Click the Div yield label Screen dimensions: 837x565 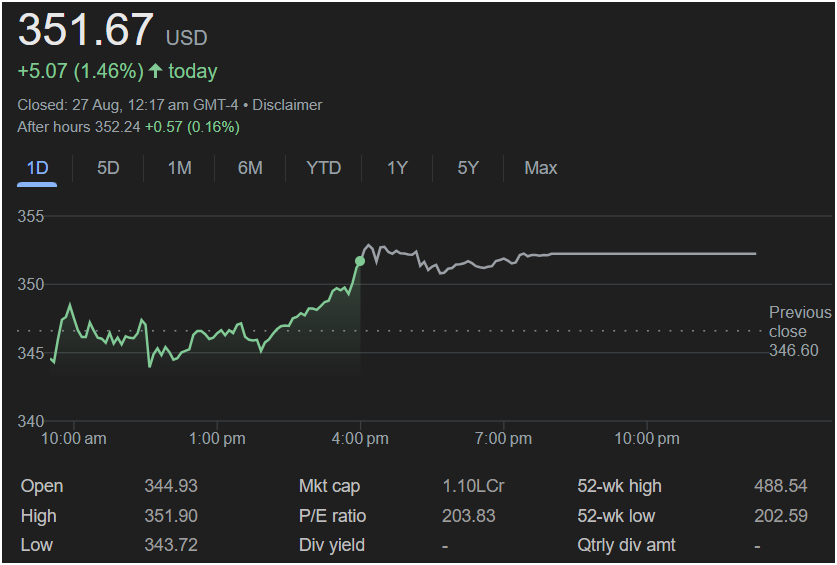point(331,545)
